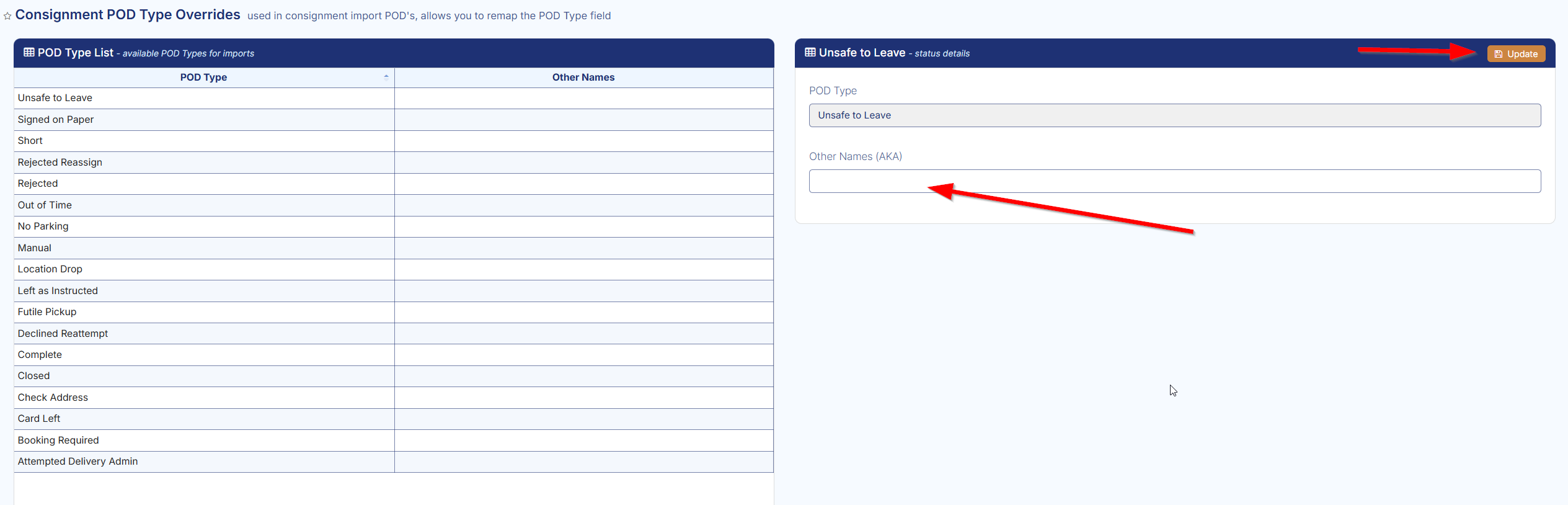Sort by the POD Type column header

(x=203, y=78)
